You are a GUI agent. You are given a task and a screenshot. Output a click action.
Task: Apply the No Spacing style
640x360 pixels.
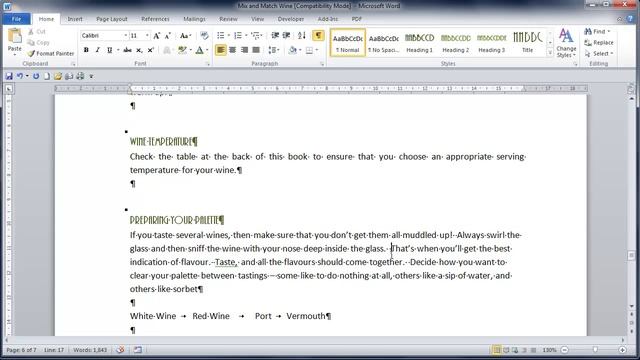click(x=383, y=43)
